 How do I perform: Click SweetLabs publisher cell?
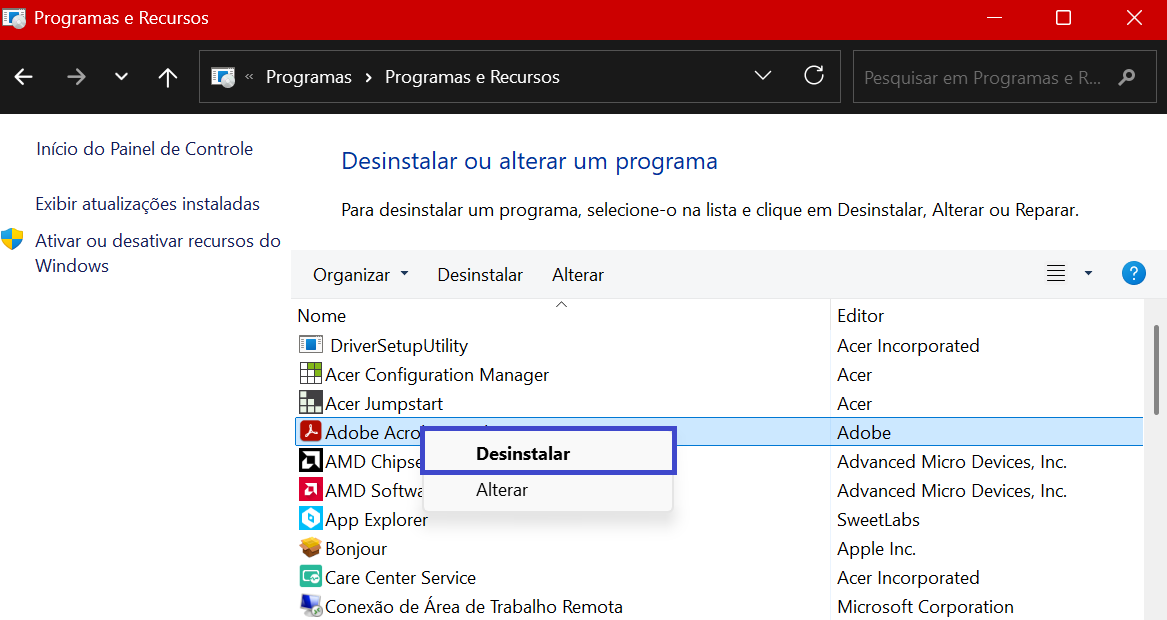[878, 520]
